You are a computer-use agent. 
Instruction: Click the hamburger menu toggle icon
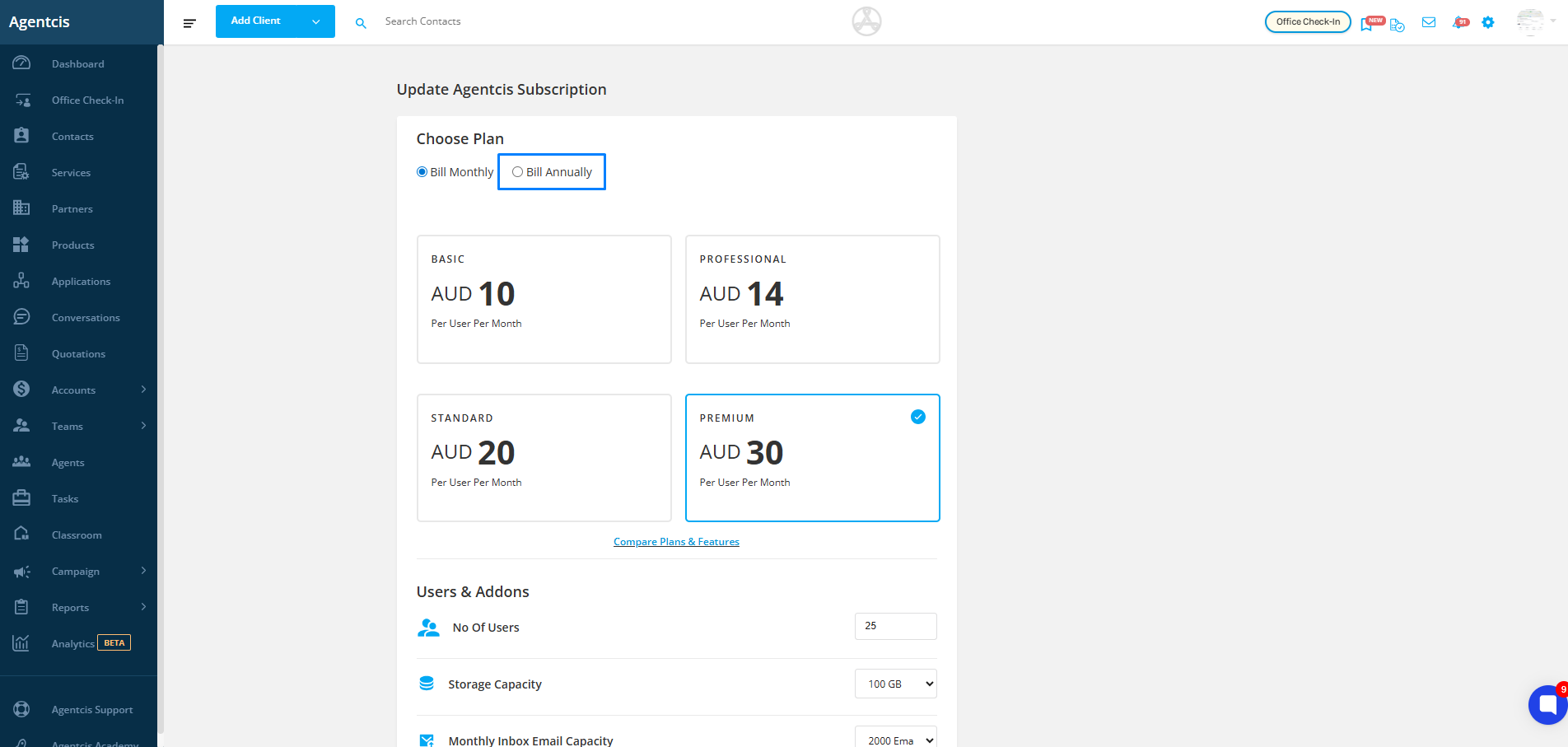(189, 23)
